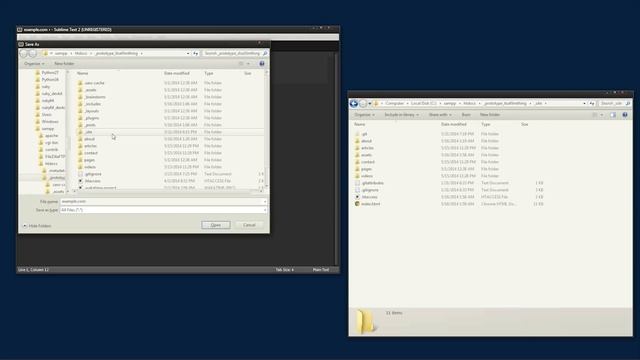
Task: Click the Cancel button
Action: point(249,225)
